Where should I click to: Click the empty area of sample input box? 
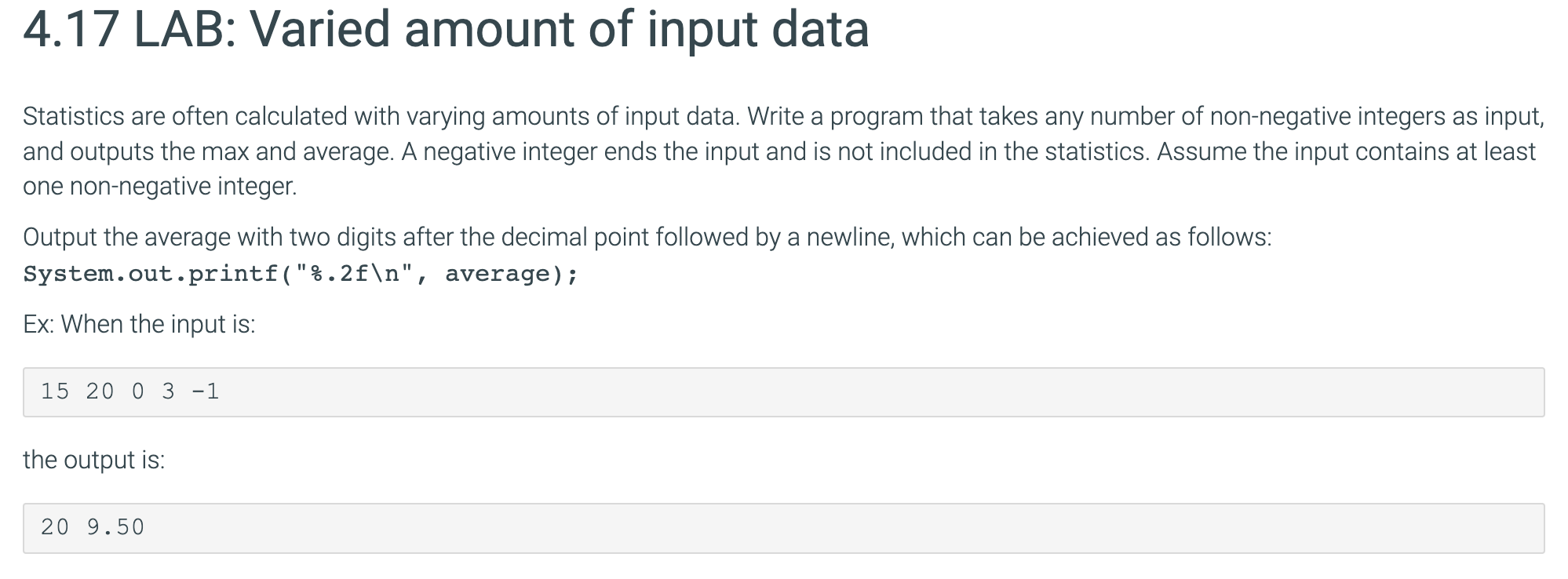[x=879, y=392]
